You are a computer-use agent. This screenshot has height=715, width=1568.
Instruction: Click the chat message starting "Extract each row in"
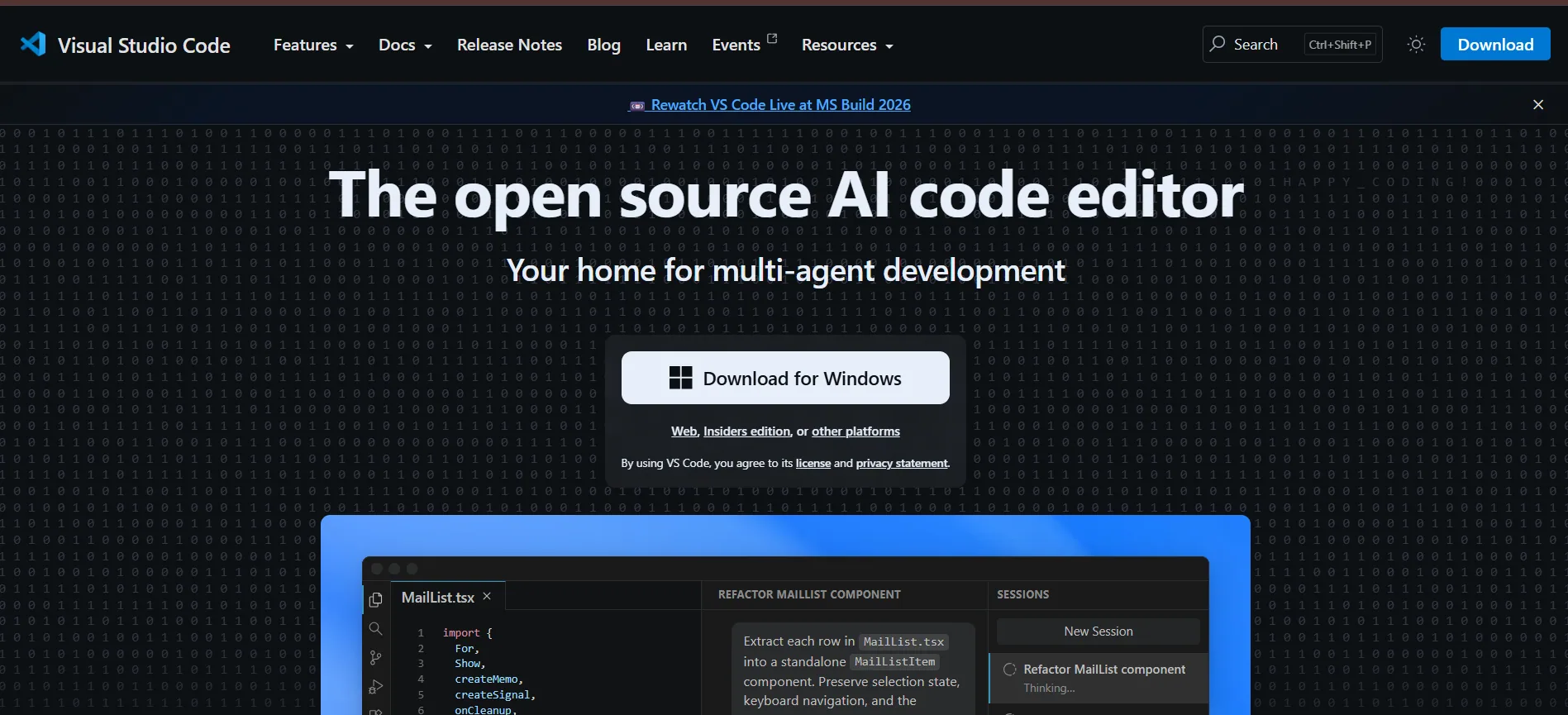[853, 670]
